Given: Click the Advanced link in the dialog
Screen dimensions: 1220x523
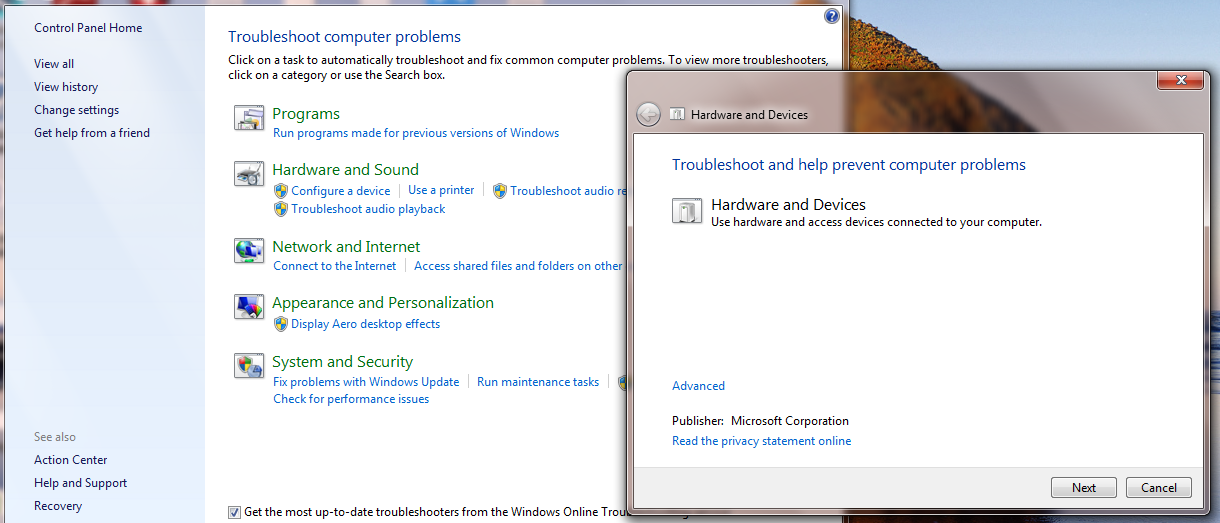Looking at the screenshot, I should 698,386.
